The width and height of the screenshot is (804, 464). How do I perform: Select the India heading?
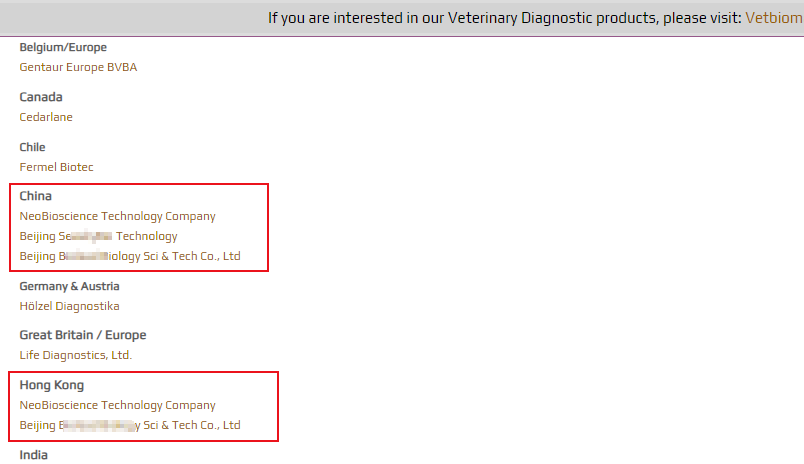click(33, 455)
